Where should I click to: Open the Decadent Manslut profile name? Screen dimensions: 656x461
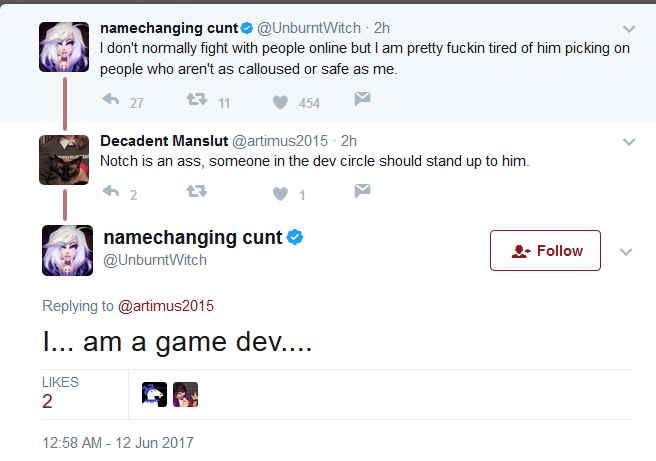point(164,141)
